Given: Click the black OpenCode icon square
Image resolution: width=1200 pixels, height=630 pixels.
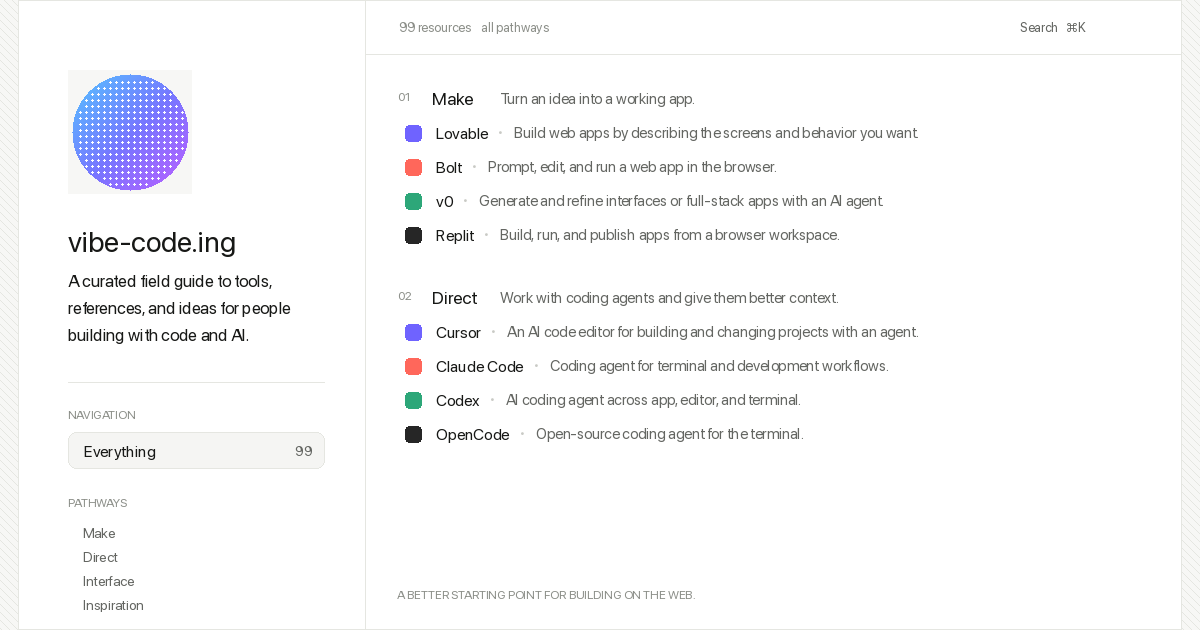Looking at the screenshot, I should pos(413,434).
